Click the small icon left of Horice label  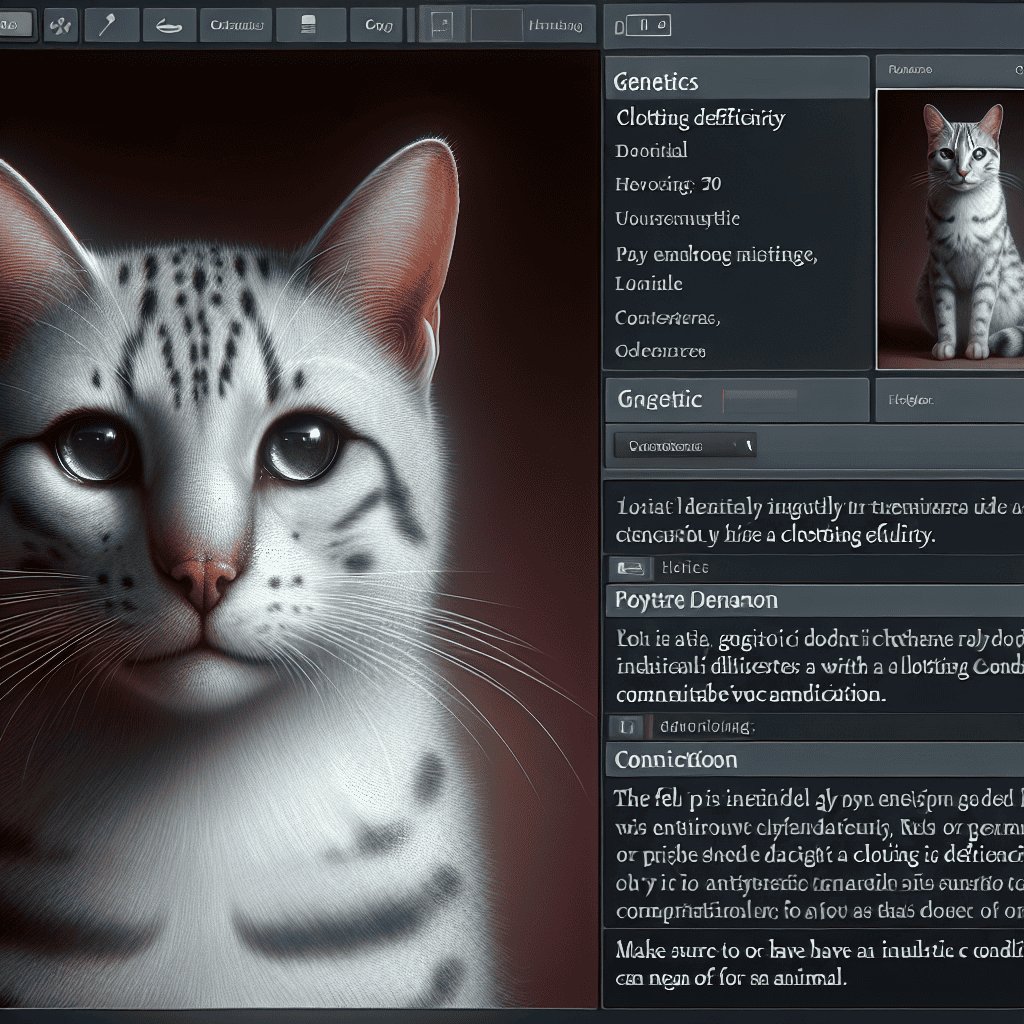pyautogui.click(x=630, y=568)
